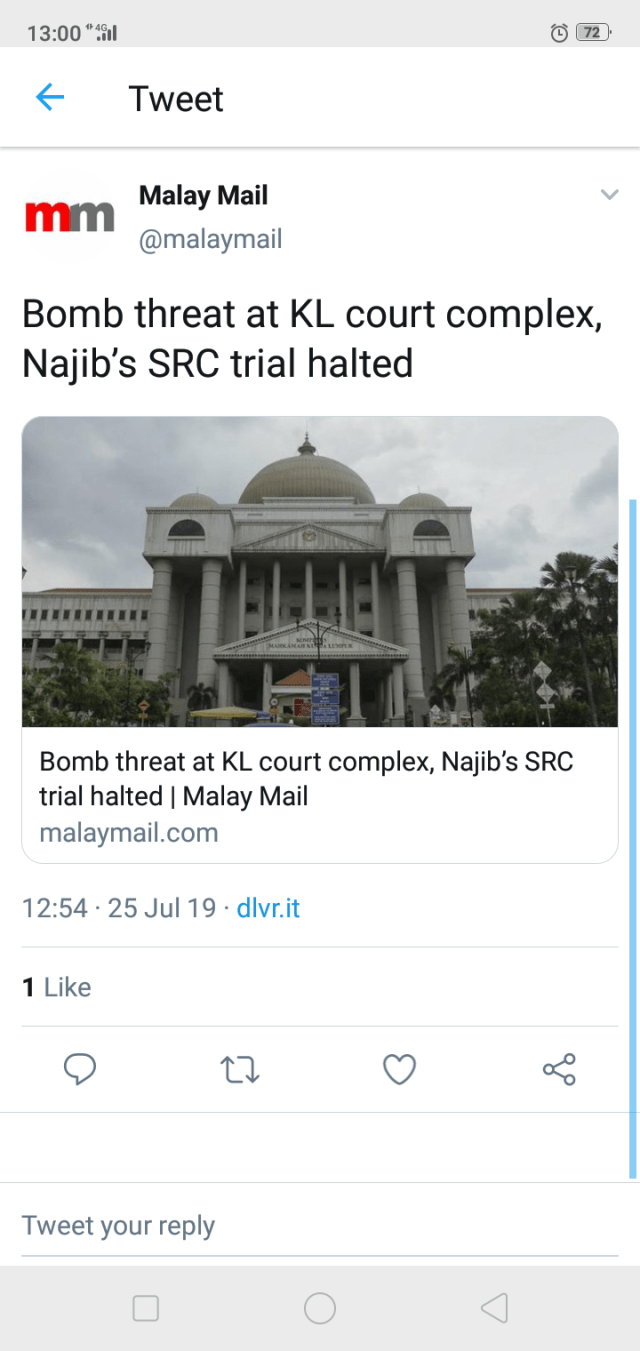
Task: Reply to the tweet via speech bubble icon
Action: [x=80, y=1069]
